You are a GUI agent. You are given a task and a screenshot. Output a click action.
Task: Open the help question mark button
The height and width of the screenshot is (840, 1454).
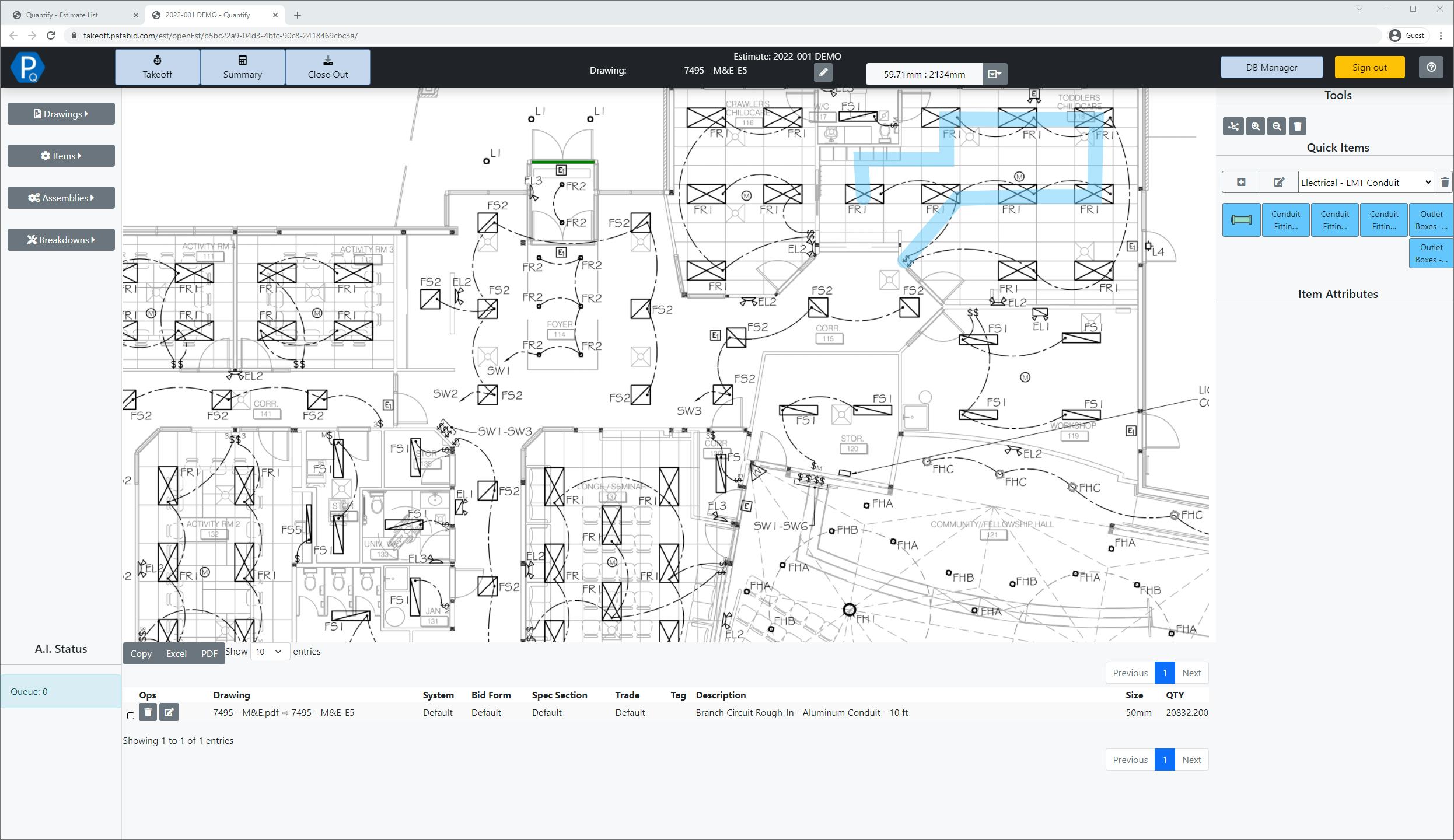pos(1431,67)
